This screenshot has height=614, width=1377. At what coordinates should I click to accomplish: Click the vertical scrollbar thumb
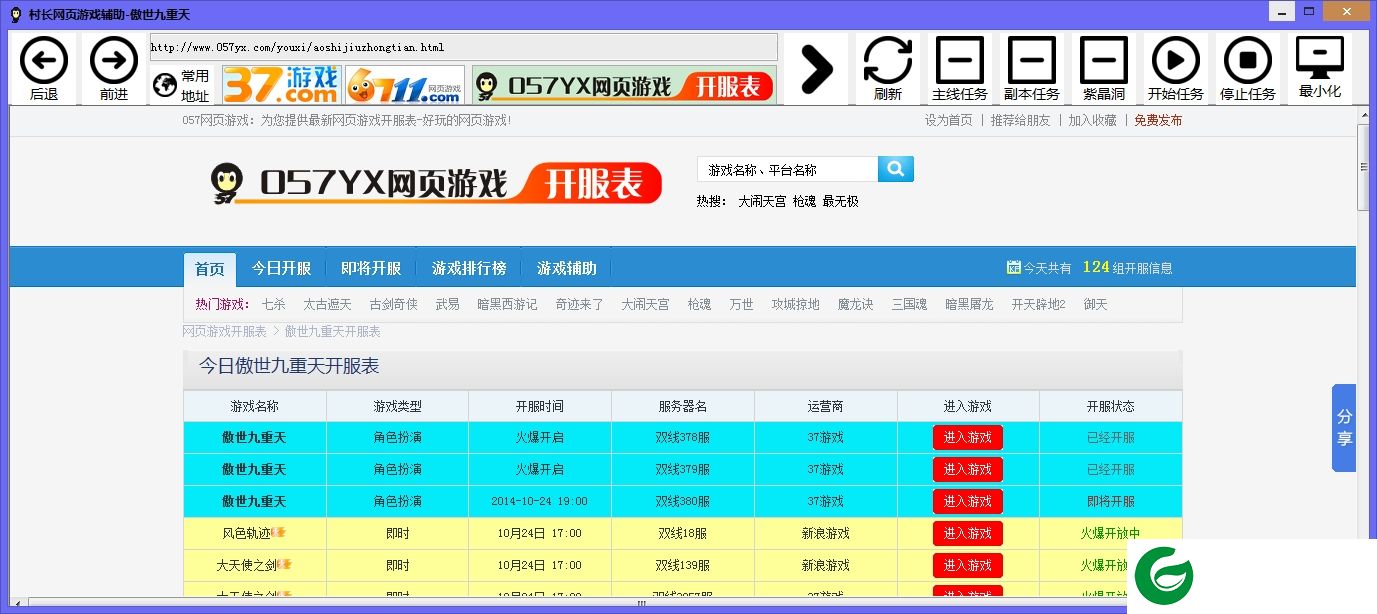tap(1363, 166)
